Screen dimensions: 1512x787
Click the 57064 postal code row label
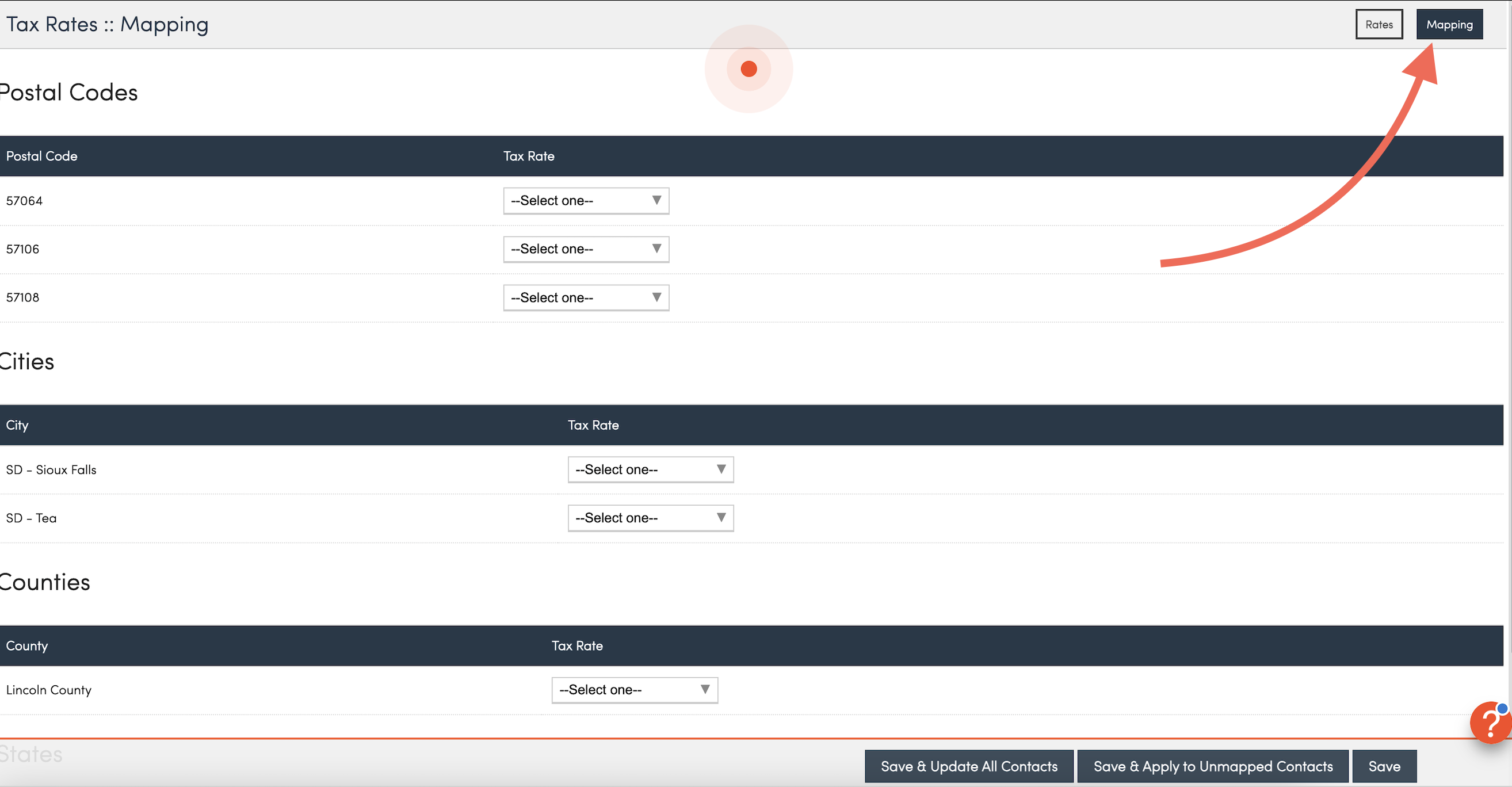click(x=25, y=201)
